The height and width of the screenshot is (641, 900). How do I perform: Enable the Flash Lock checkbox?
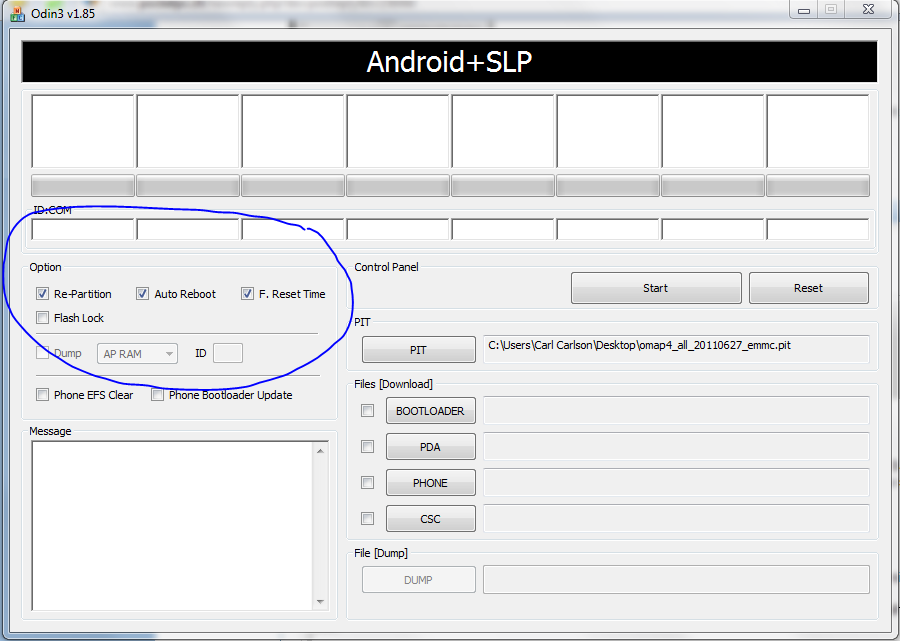[x=42, y=318]
